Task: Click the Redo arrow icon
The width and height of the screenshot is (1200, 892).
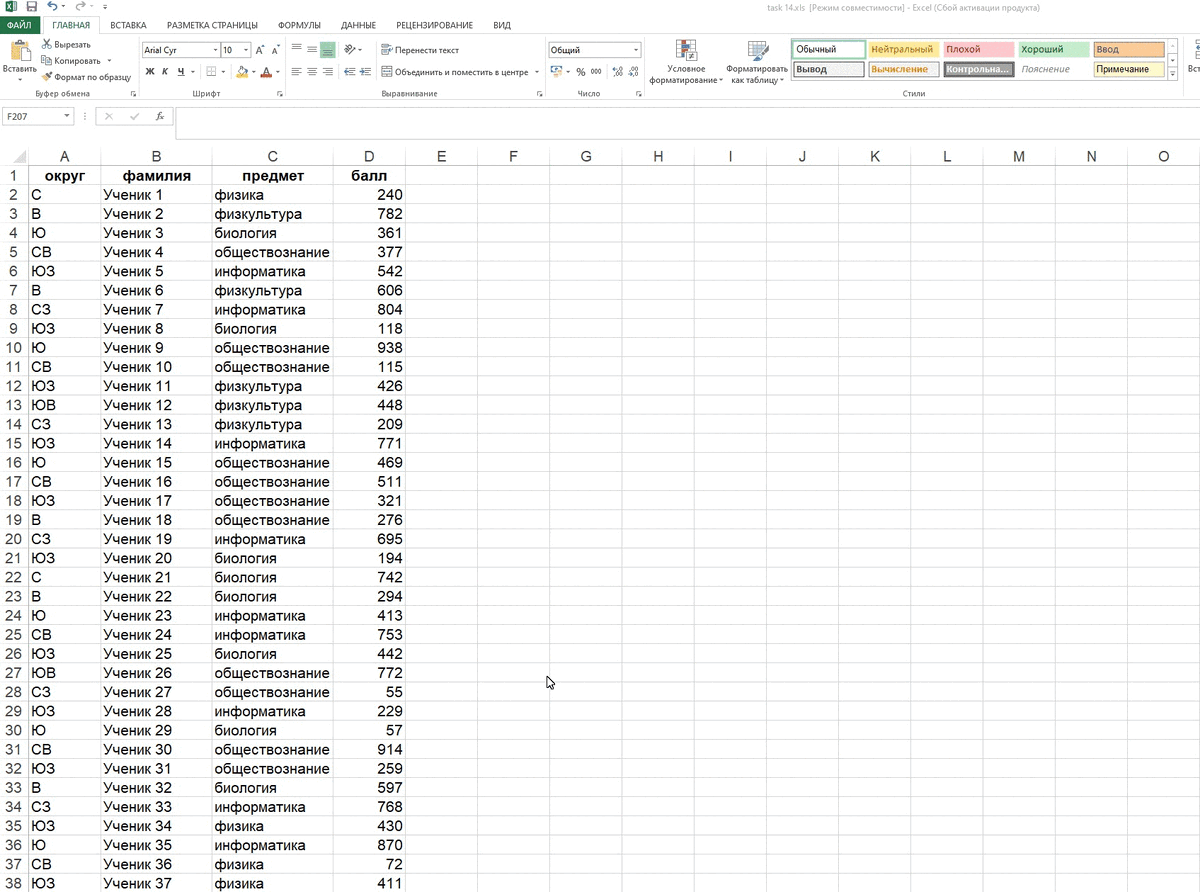Action: pos(79,7)
